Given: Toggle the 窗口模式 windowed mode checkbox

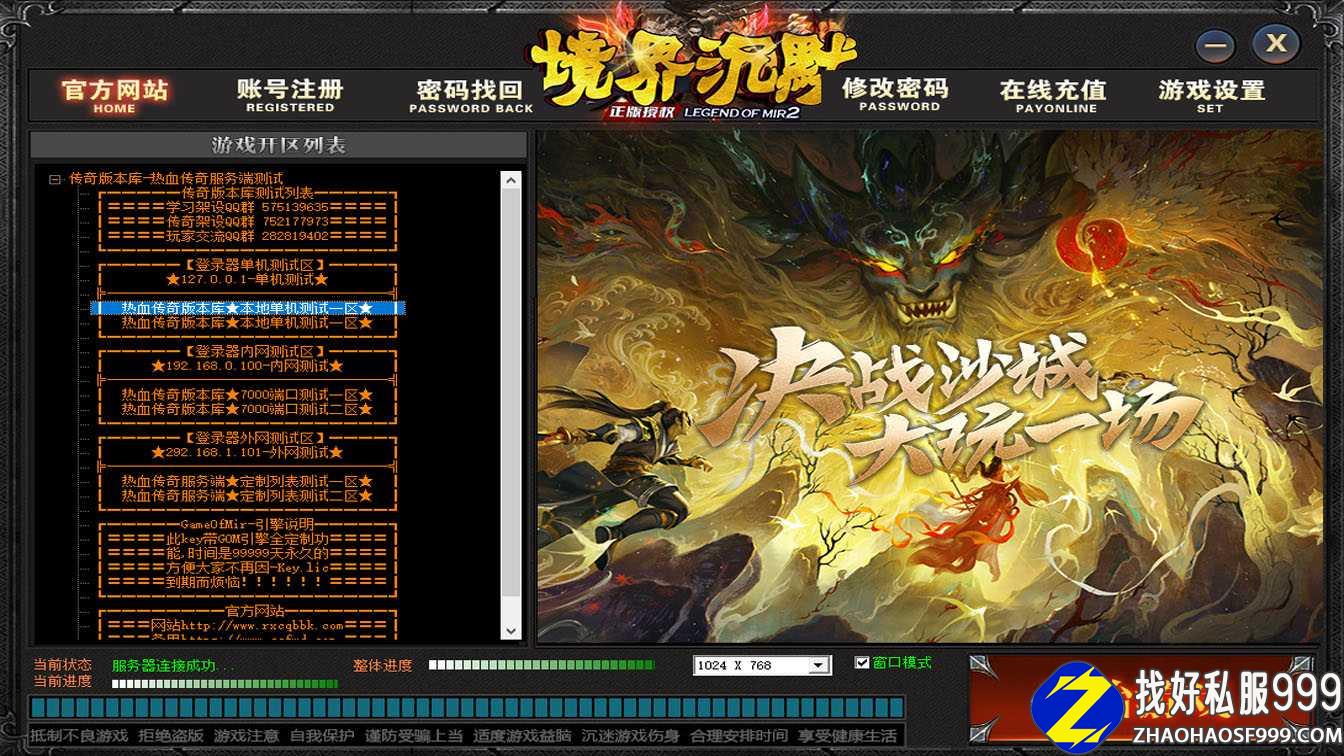Looking at the screenshot, I should point(862,662).
